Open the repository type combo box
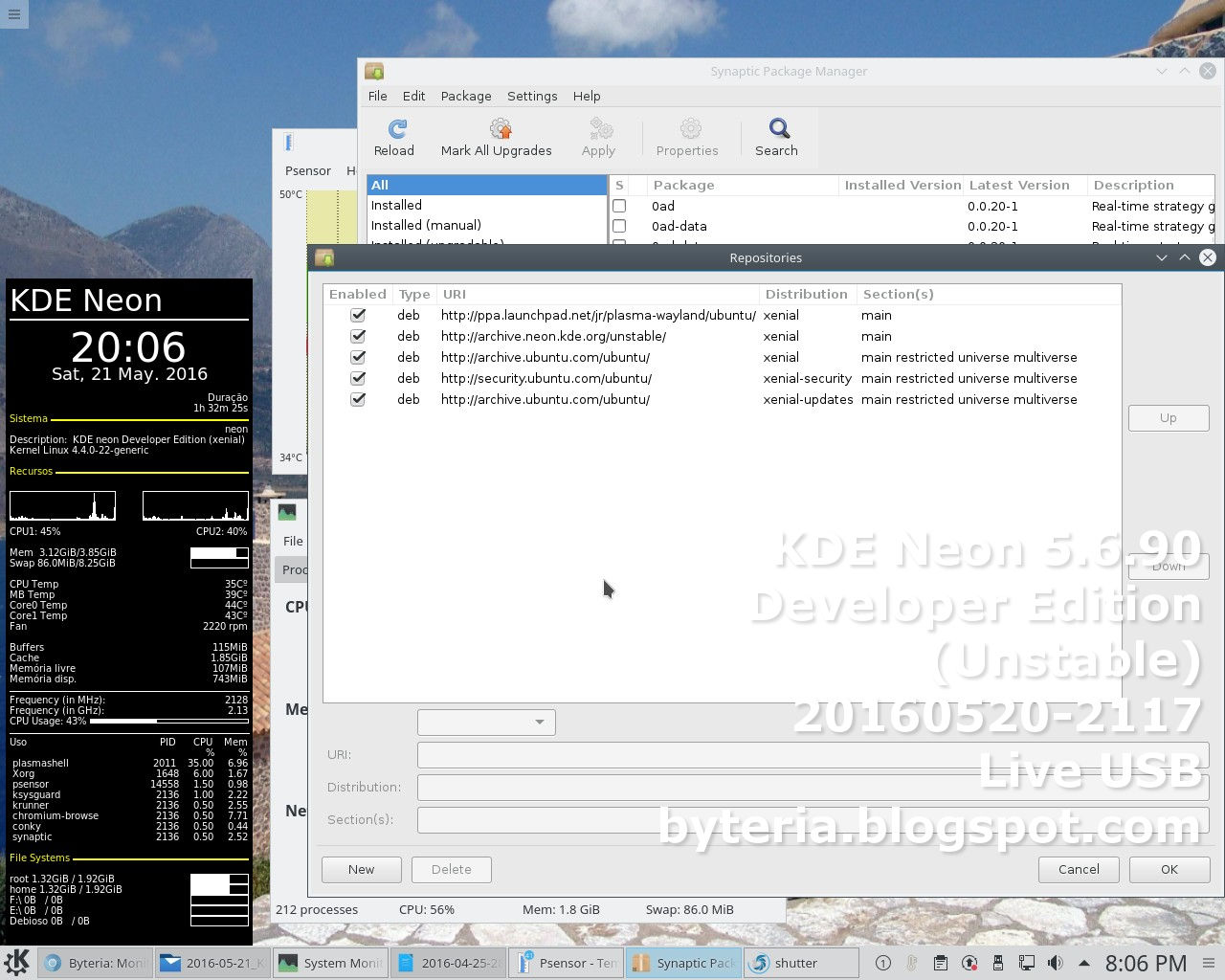The height and width of the screenshot is (980, 1225). 485,722
